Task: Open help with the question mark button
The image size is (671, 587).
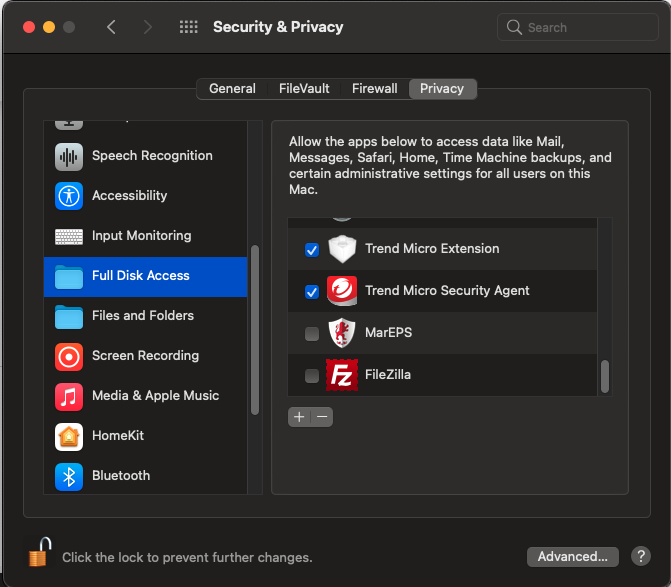Action: [x=640, y=556]
